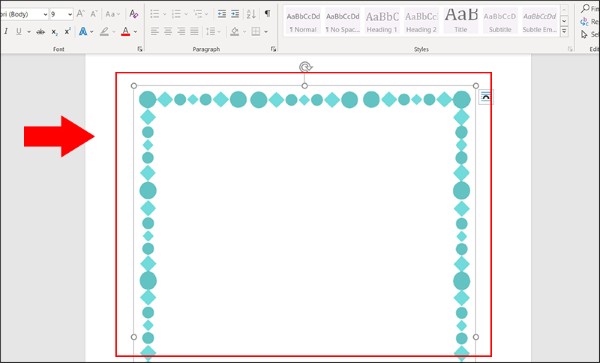This screenshot has height=363, width=600.
Task: Click the Sort icon
Action: click(x=251, y=14)
